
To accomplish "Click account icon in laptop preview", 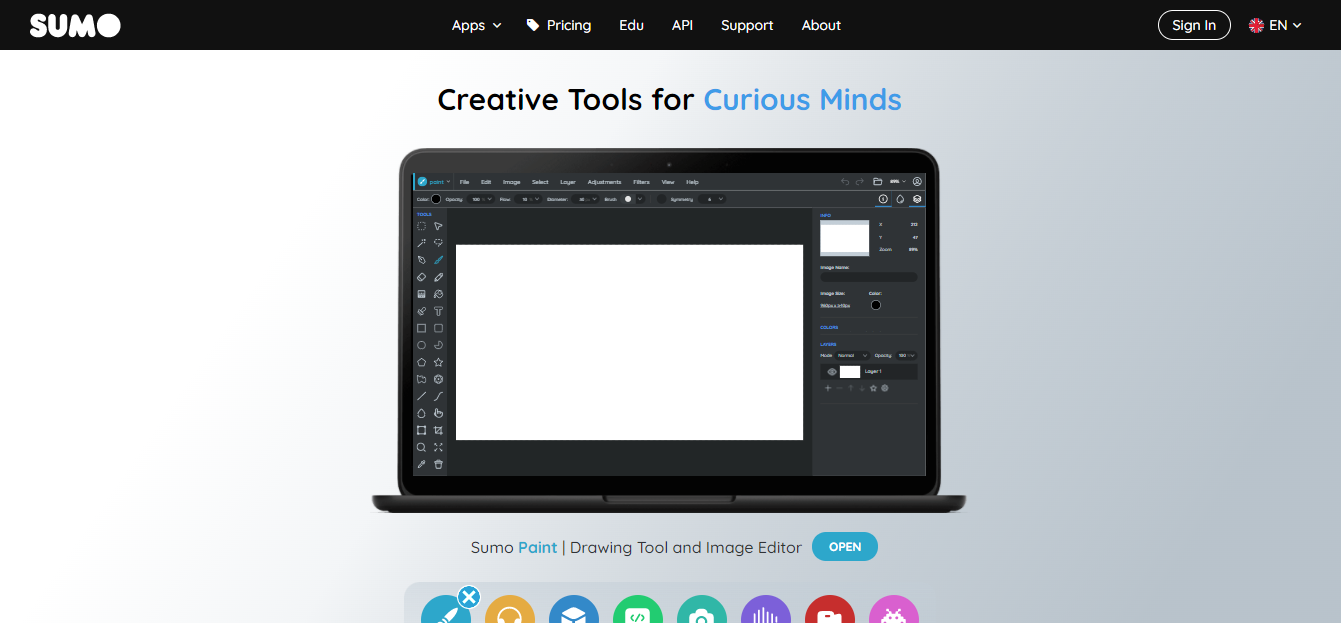I will pyautogui.click(x=917, y=182).
